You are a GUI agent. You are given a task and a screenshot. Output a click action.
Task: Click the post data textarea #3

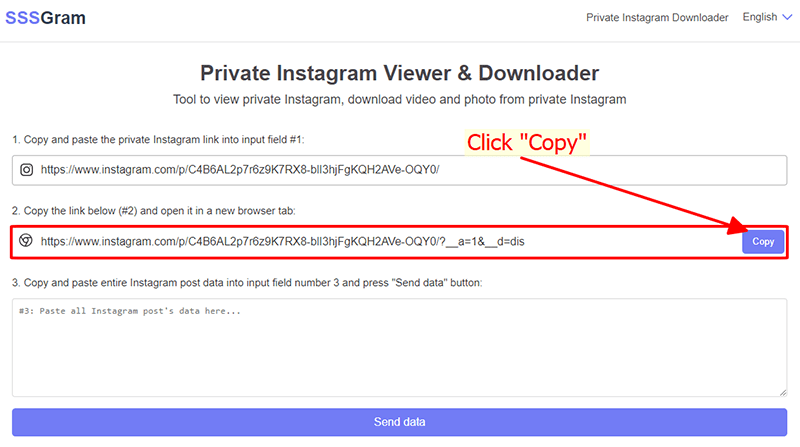(399, 347)
